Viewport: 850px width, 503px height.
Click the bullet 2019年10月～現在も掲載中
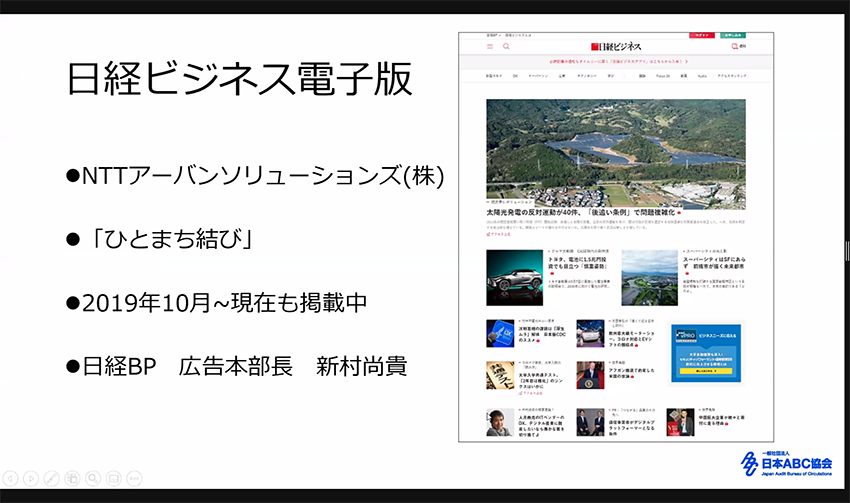click(x=216, y=302)
